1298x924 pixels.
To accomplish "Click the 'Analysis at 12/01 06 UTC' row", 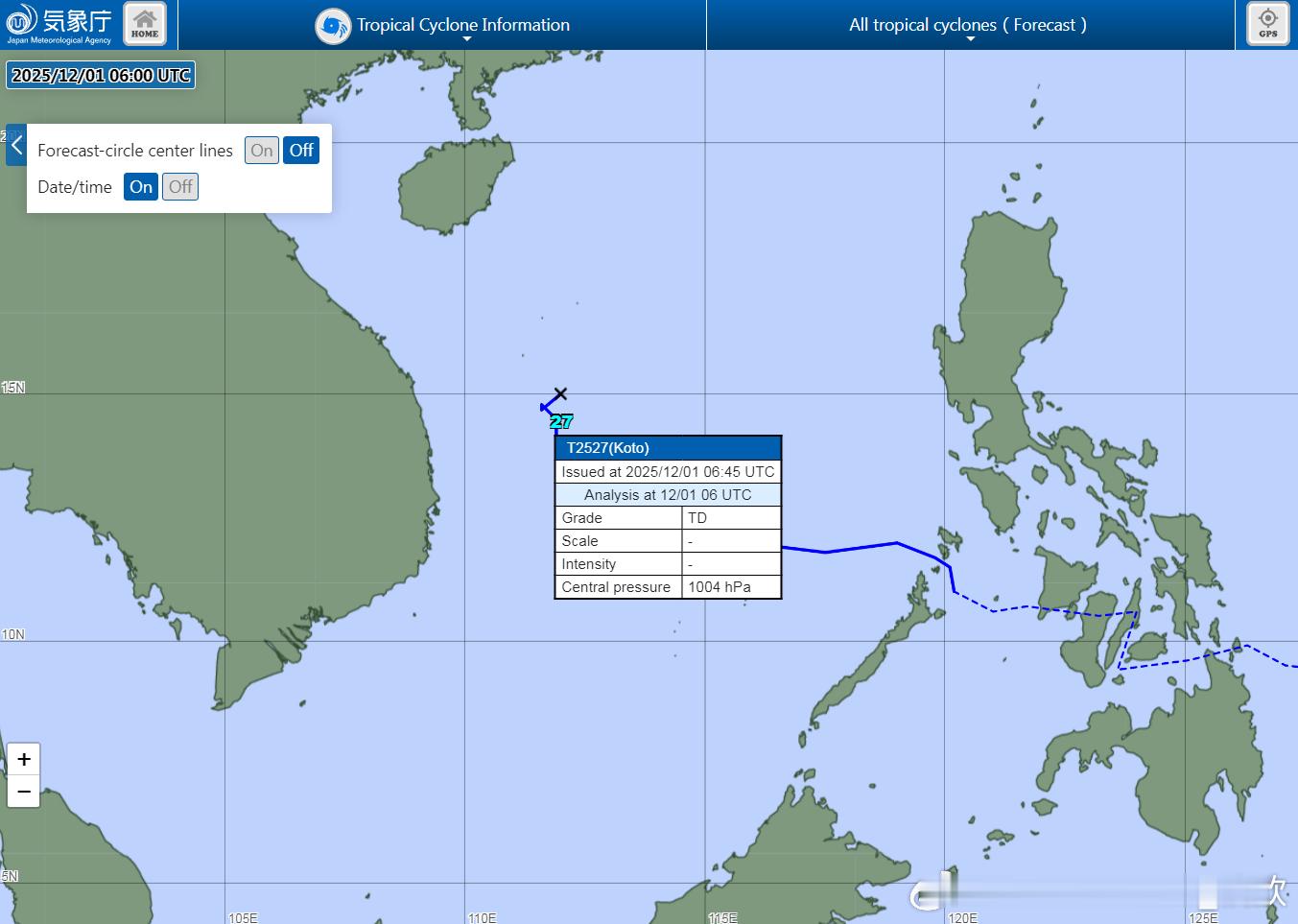I will coord(668,495).
